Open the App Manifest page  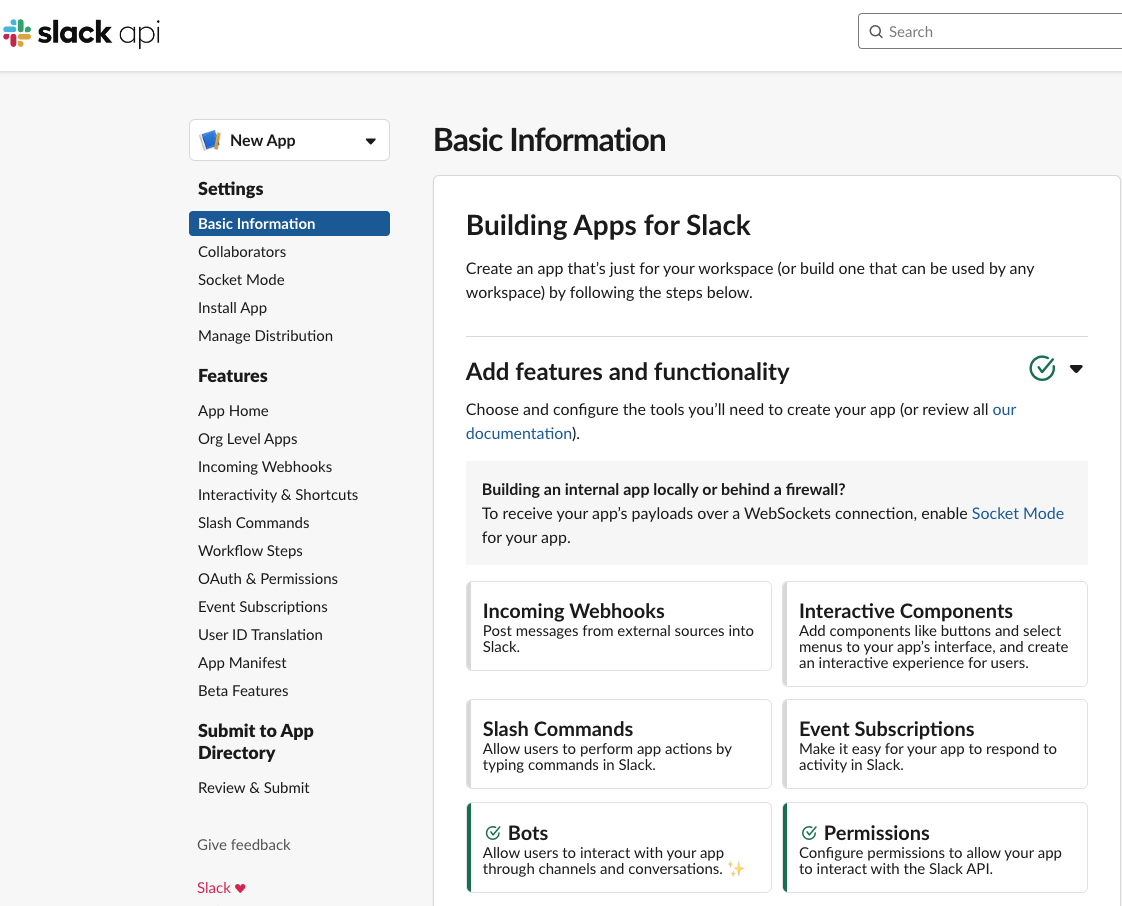click(242, 662)
